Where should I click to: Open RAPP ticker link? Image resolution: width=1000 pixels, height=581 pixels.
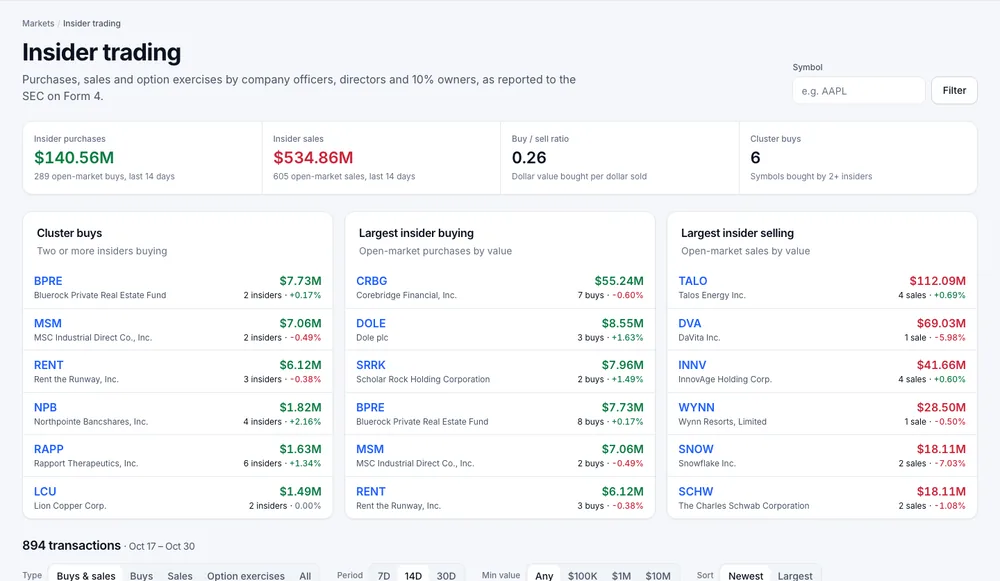coord(48,449)
